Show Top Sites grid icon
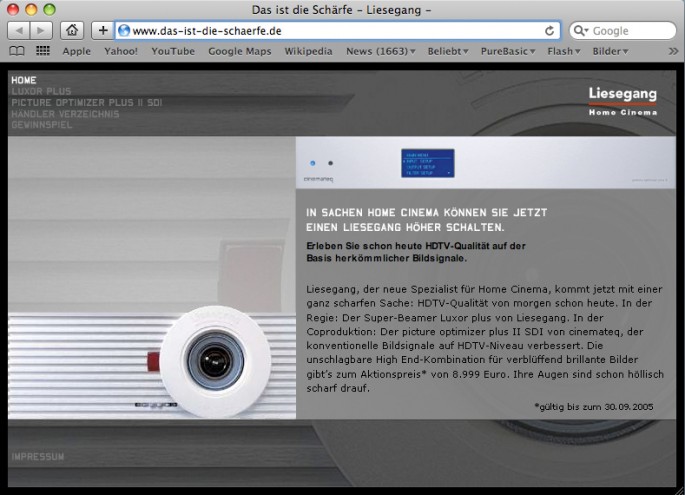The image size is (685, 495). pos(42,51)
